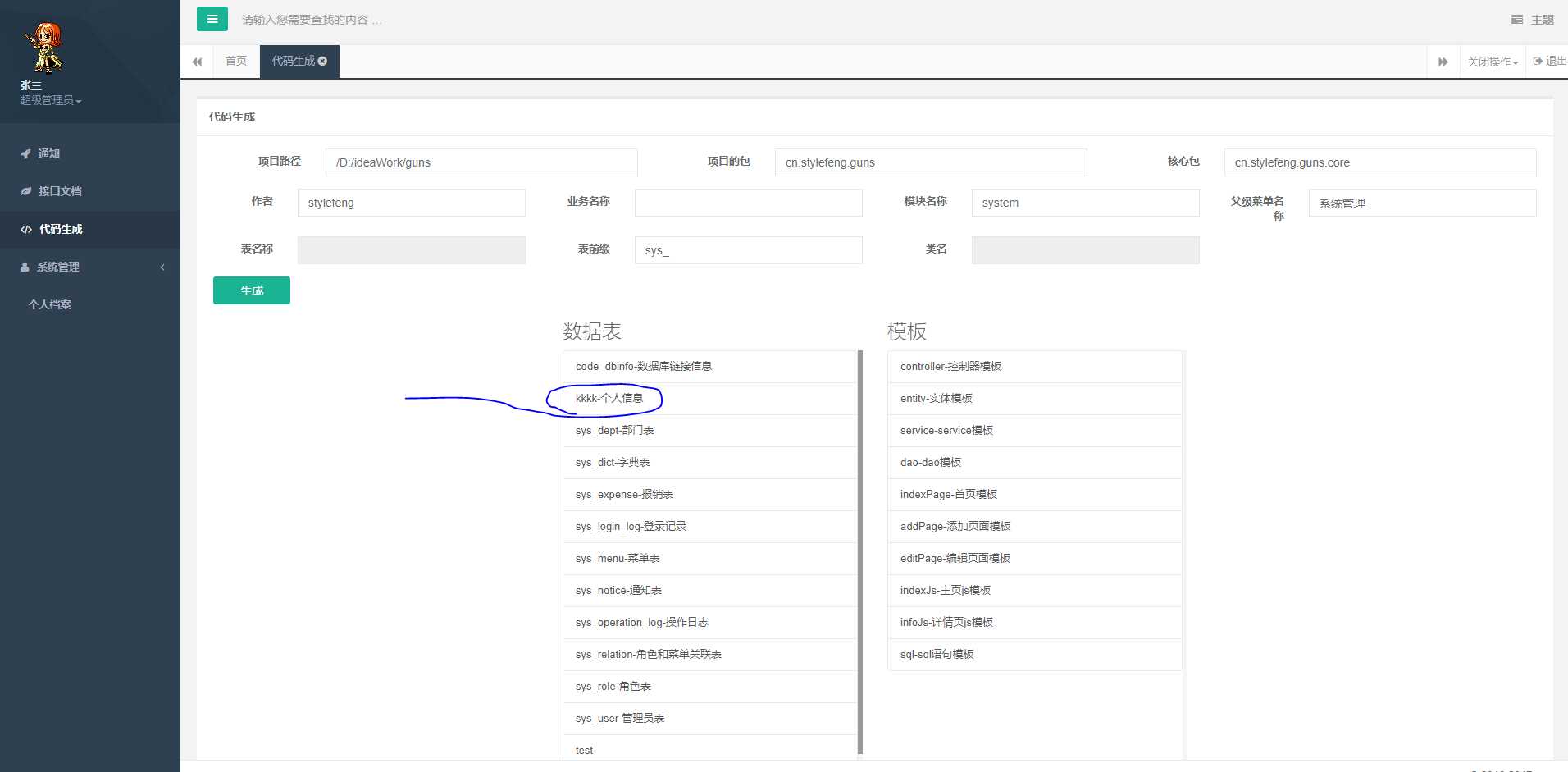Image resolution: width=1568 pixels, height=772 pixels.
Task: Click the 模块名称 input field
Action: pos(1086,203)
